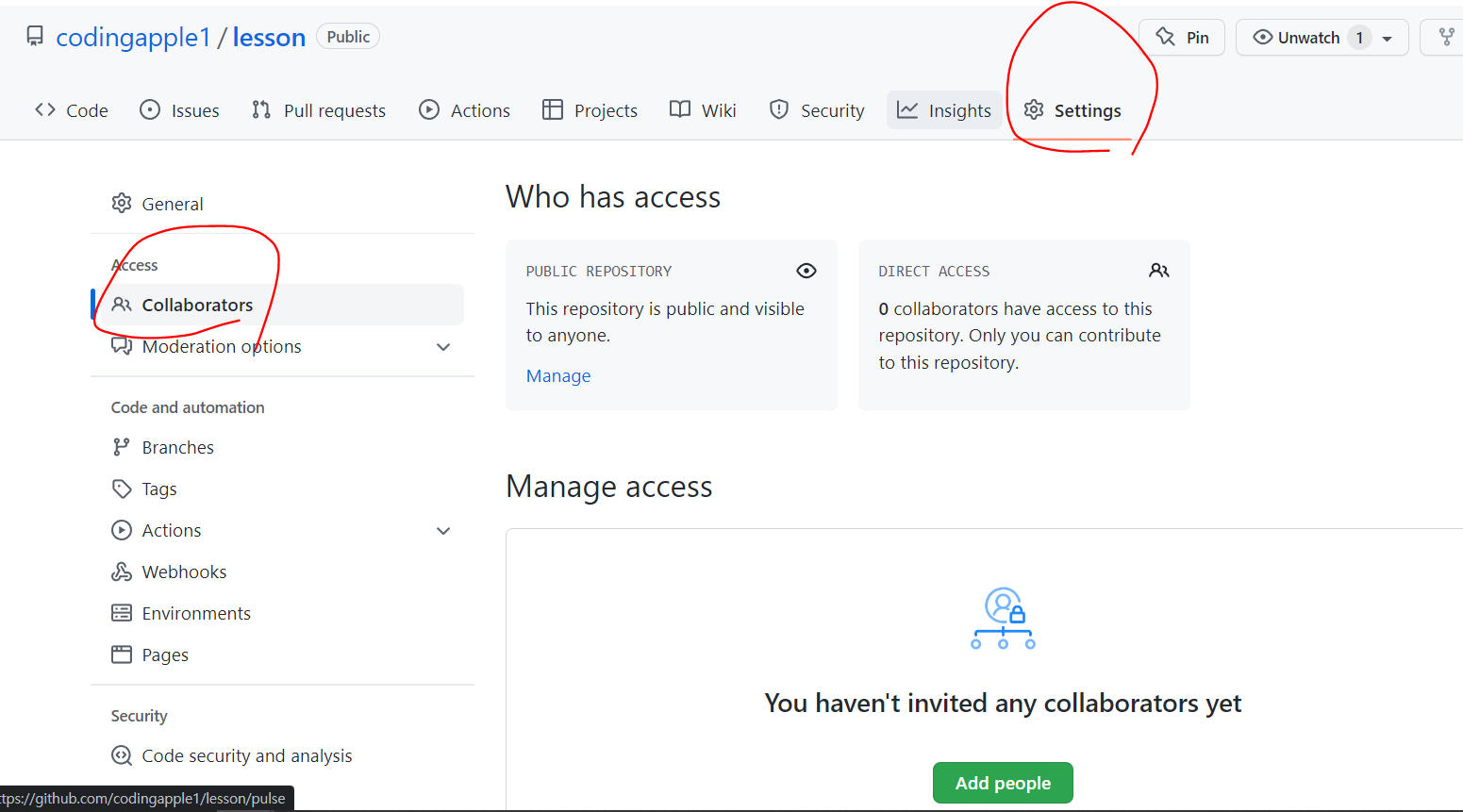1463x812 pixels.
Task: Click the Projects table icon
Action: 553,109
